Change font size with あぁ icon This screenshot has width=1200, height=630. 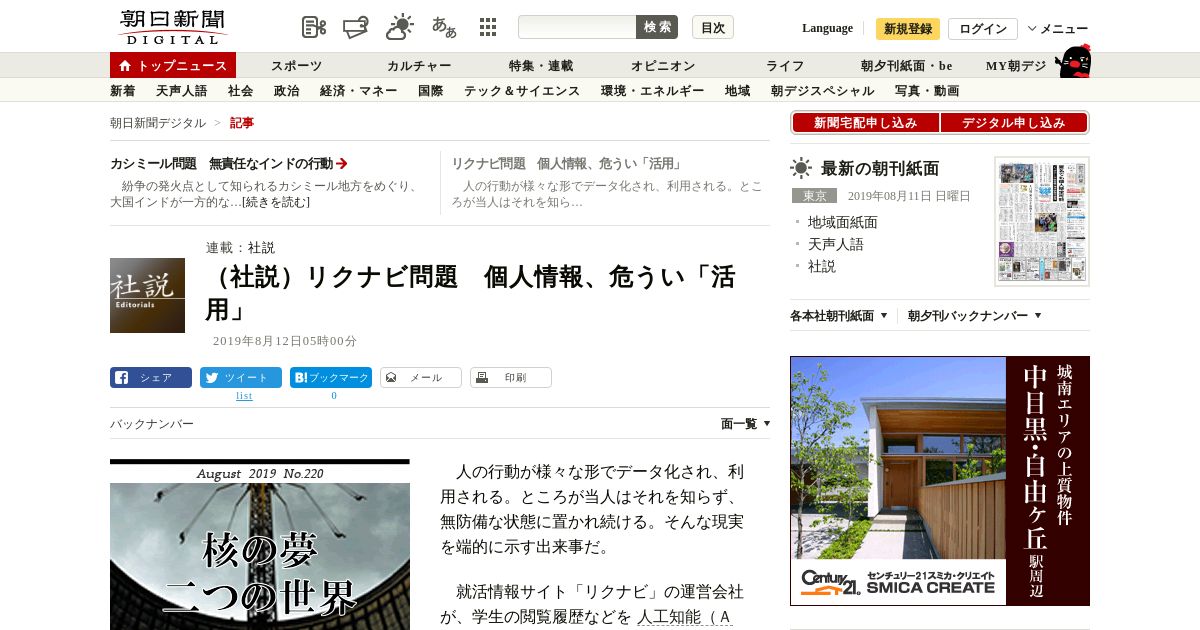(444, 27)
